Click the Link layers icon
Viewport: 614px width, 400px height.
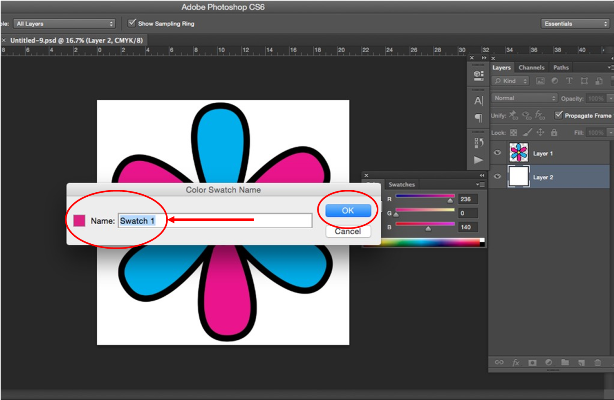pyautogui.click(x=498, y=361)
